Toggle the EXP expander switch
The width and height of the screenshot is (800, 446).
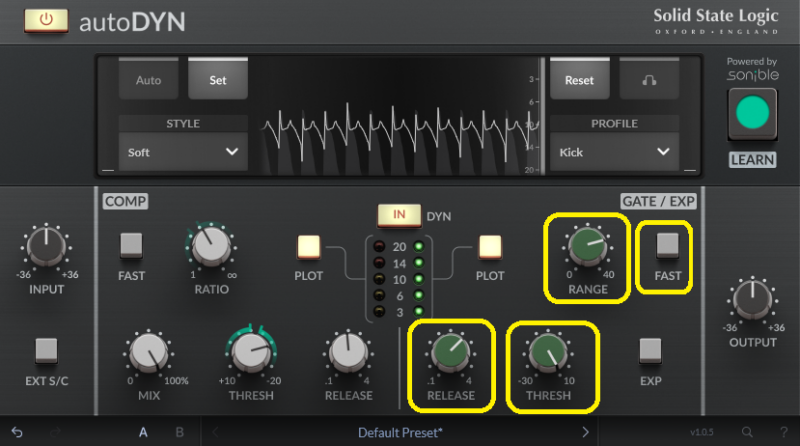point(650,351)
